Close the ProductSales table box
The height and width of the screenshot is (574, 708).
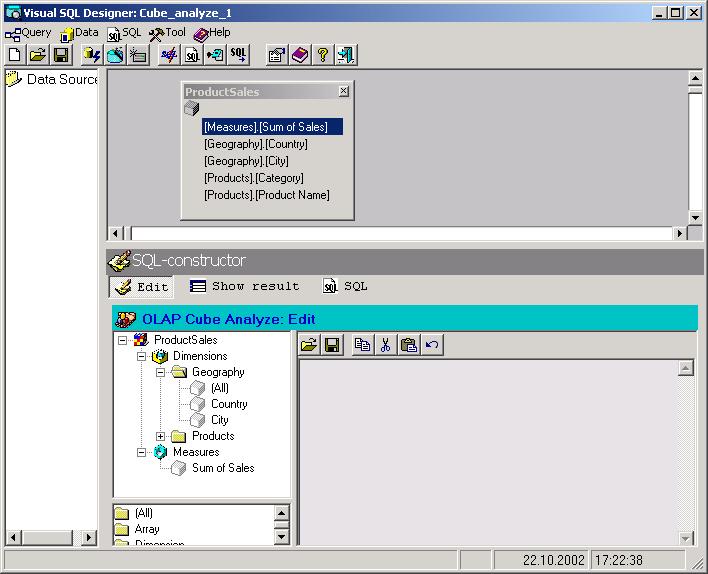(x=344, y=91)
